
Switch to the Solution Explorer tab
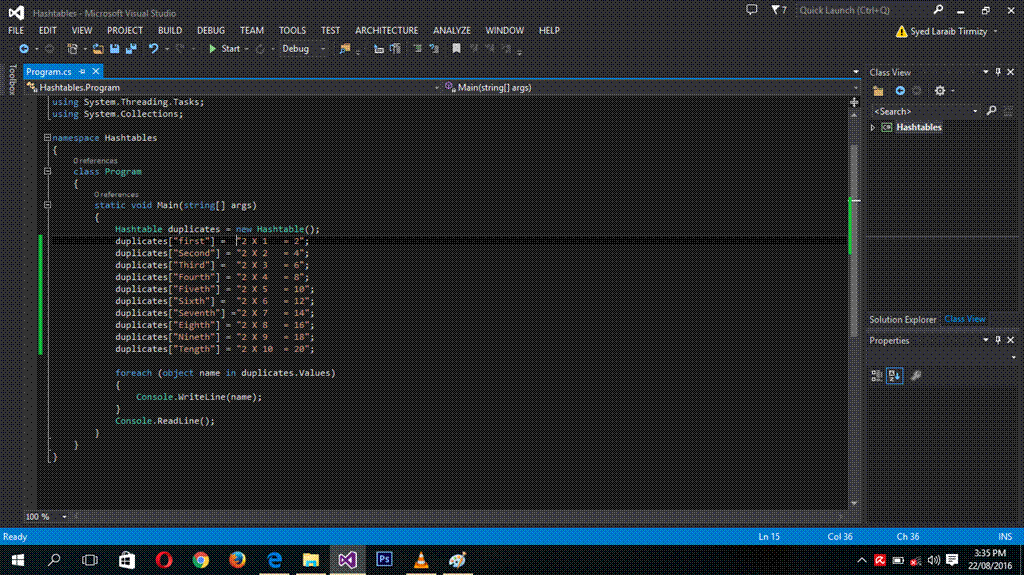click(902, 319)
